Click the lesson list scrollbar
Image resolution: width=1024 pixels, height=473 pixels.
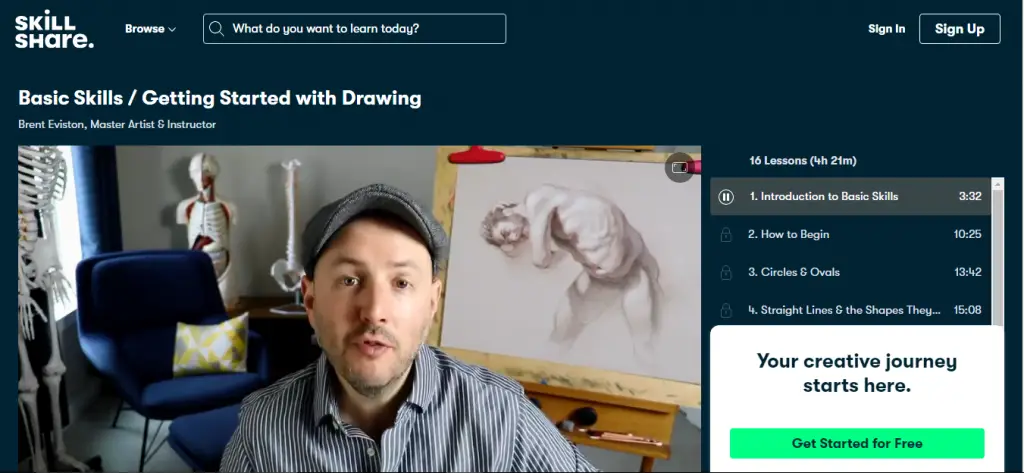point(997,250)
